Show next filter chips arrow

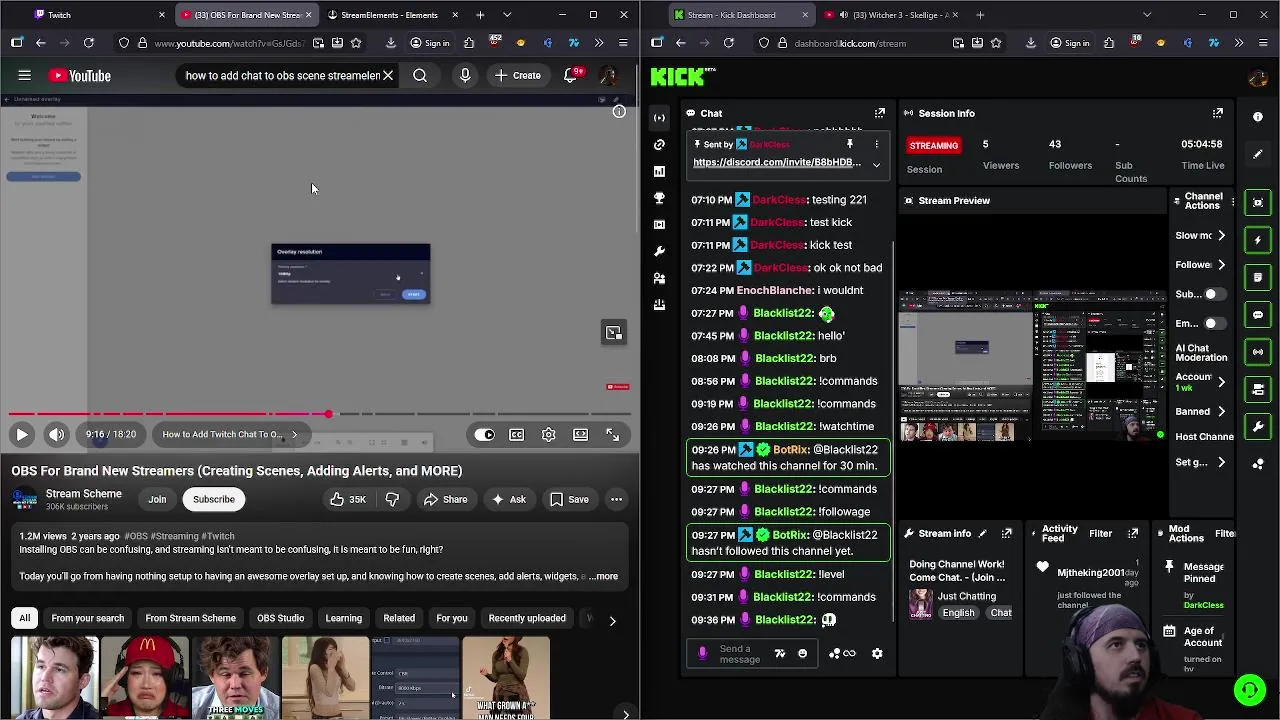pos(612,620)
